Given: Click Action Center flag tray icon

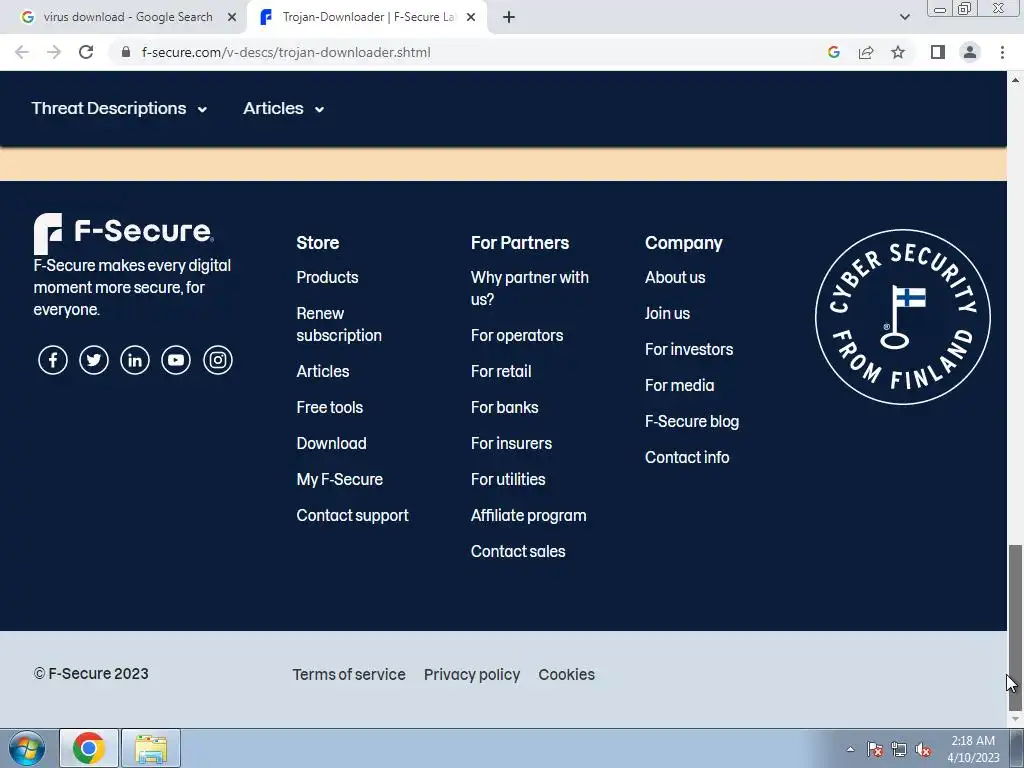Looking at the screenshot, I should coord(875,749).
